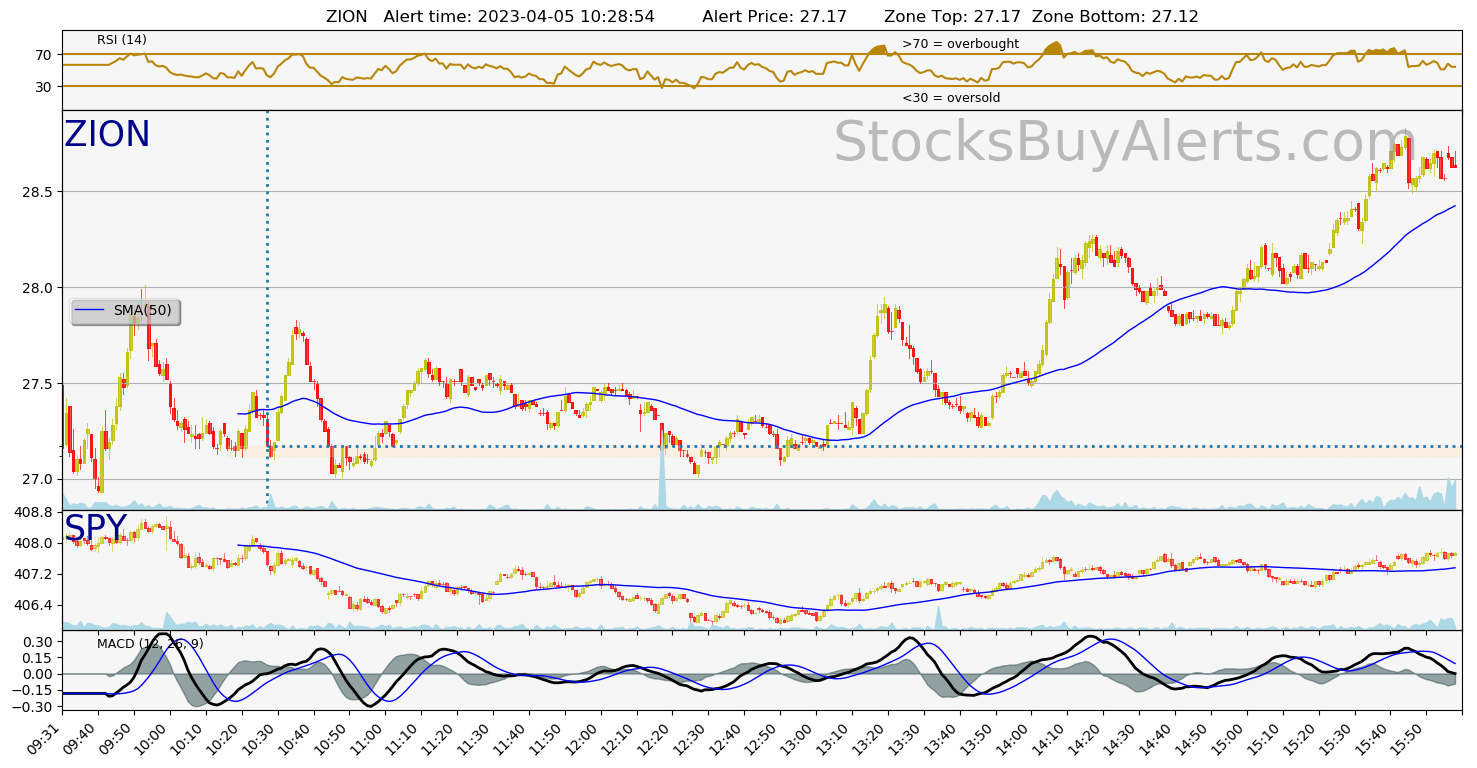Click the 27.0 price axis label
Viewport: 1477px width, 768px height.
tap(38, 480)
